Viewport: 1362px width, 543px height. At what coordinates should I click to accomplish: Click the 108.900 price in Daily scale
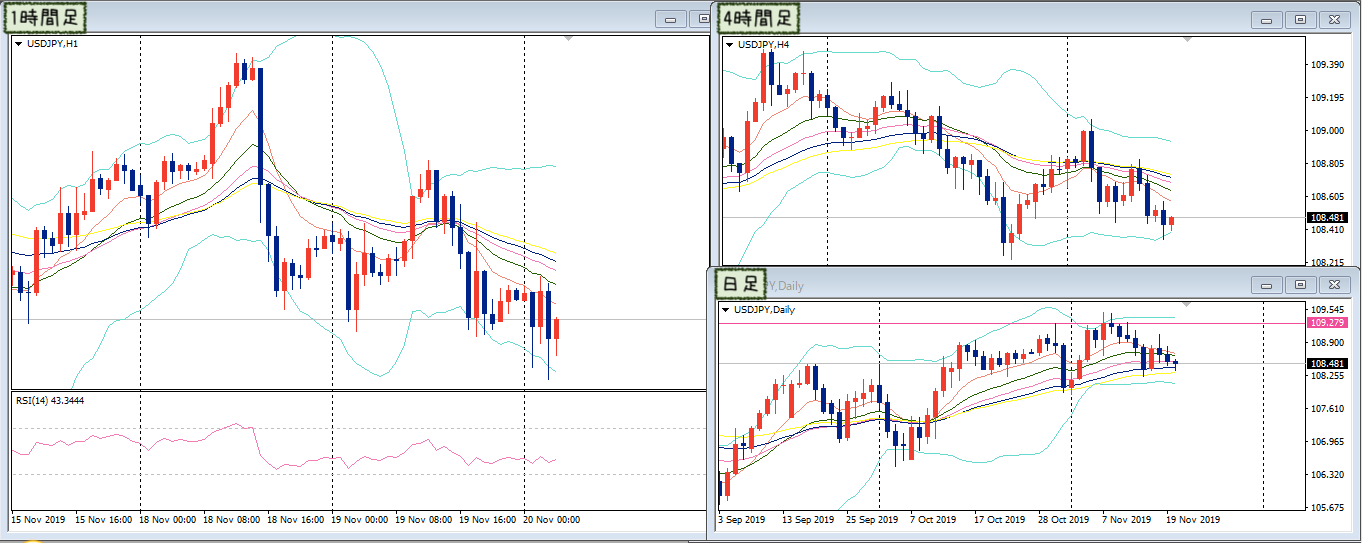coord(1326,342)
